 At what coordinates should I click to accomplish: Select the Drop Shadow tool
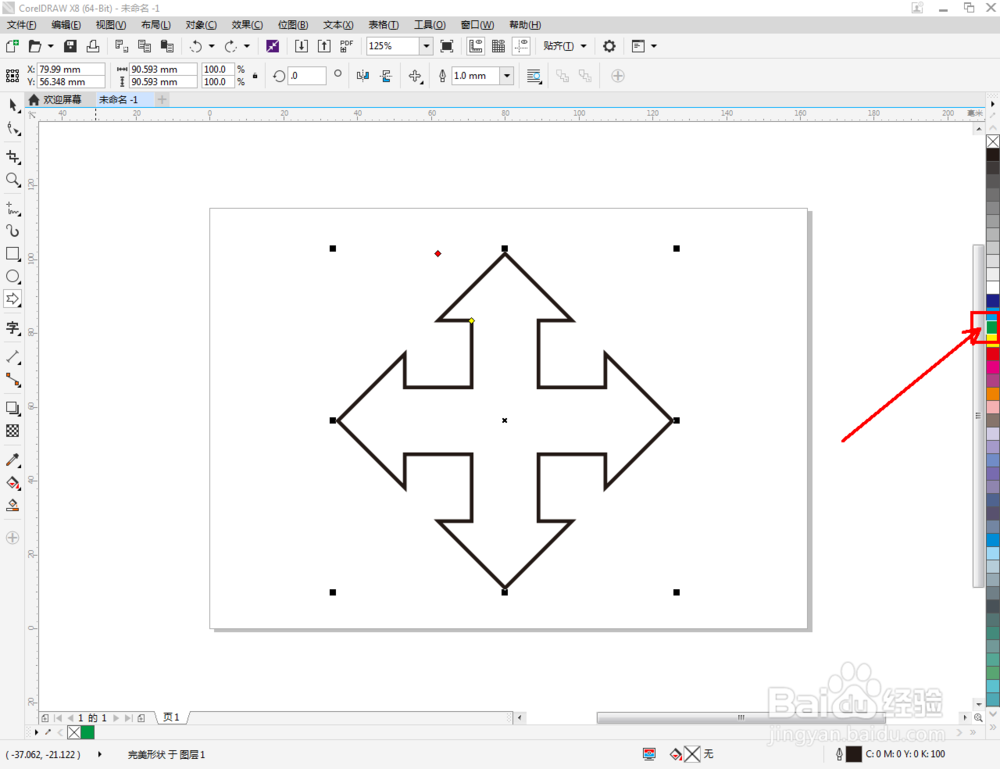13,408
